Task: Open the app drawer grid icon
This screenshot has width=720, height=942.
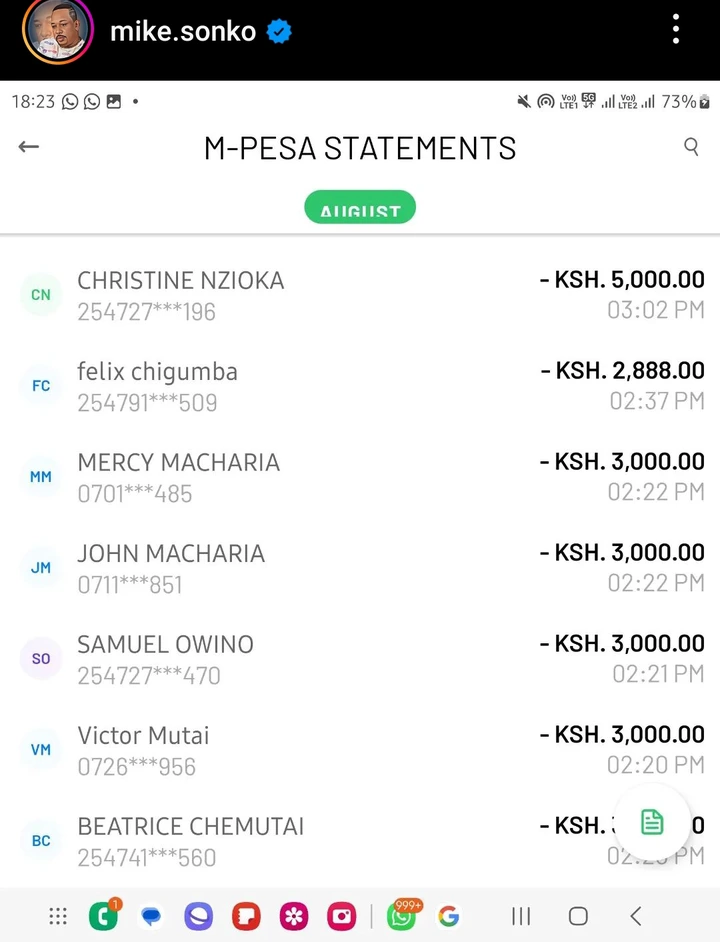Action: click(58, 916)
